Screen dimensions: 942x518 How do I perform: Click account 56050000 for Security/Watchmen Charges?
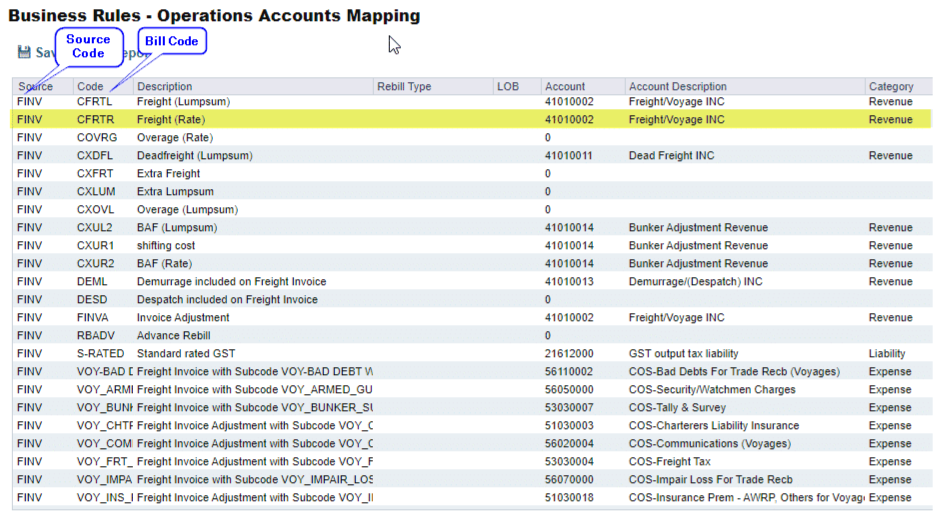click(569, 390)
